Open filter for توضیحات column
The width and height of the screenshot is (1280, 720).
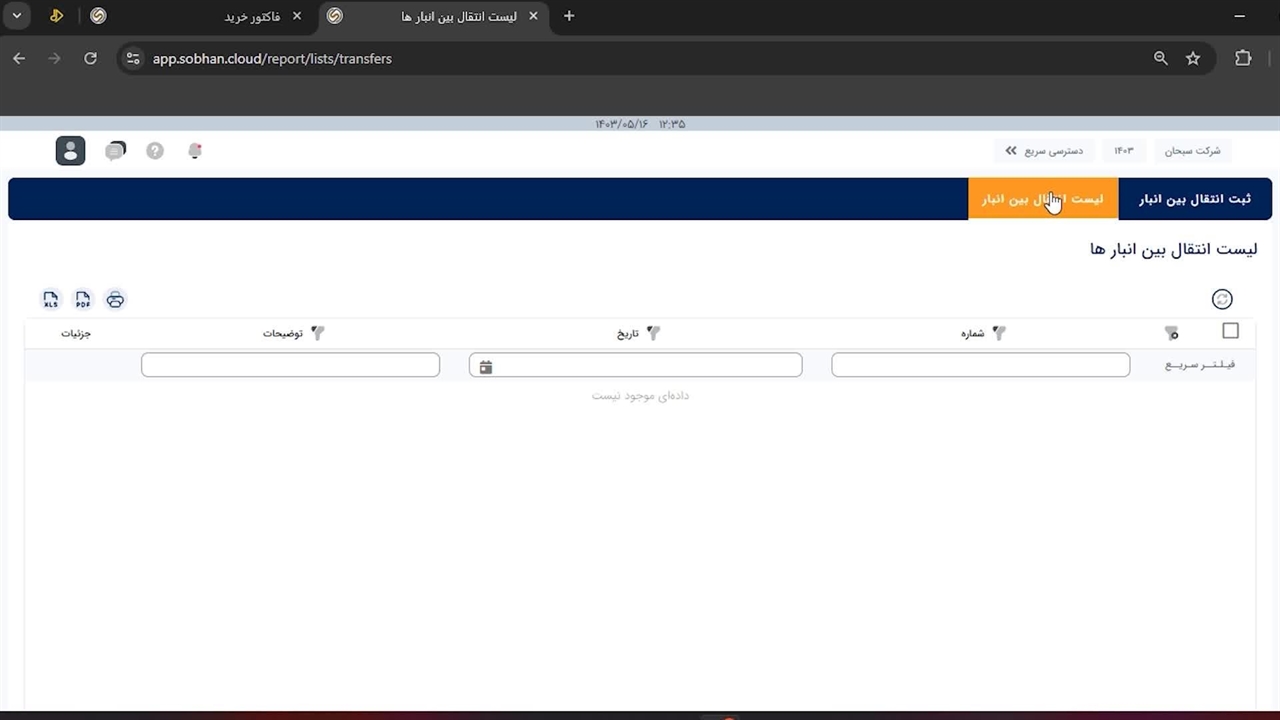(x=318, y=333)
